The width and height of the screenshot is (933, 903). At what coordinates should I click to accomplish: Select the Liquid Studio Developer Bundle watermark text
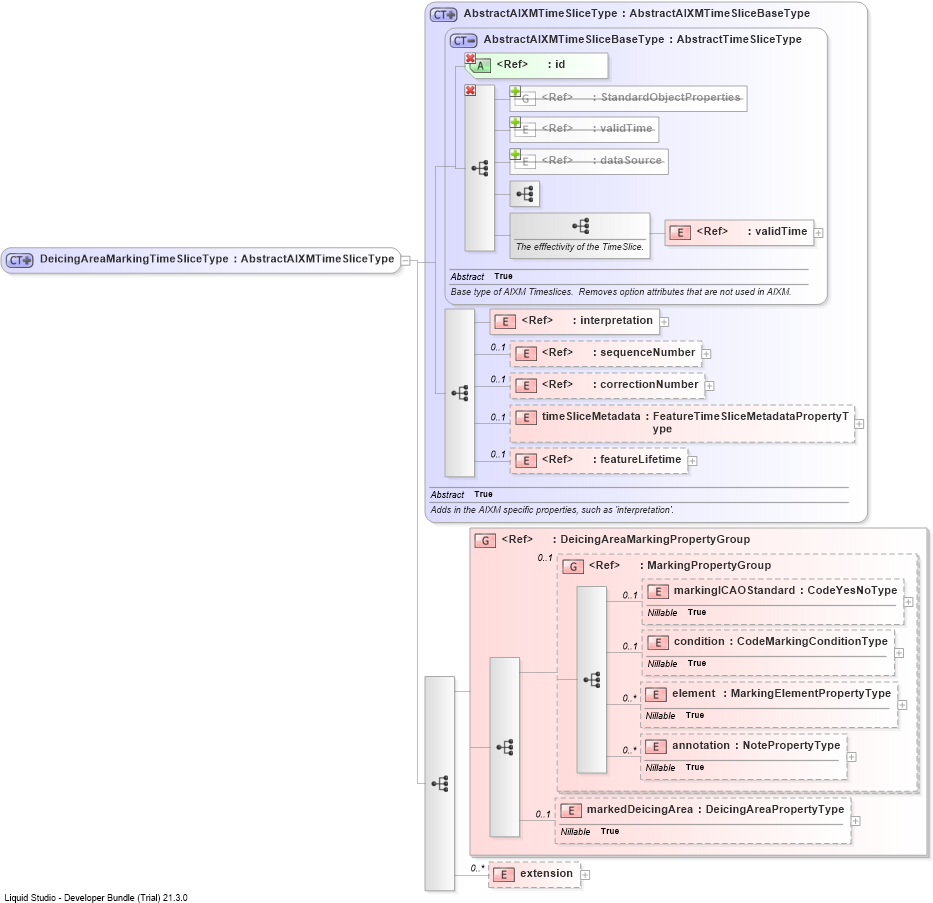point(96,898)
